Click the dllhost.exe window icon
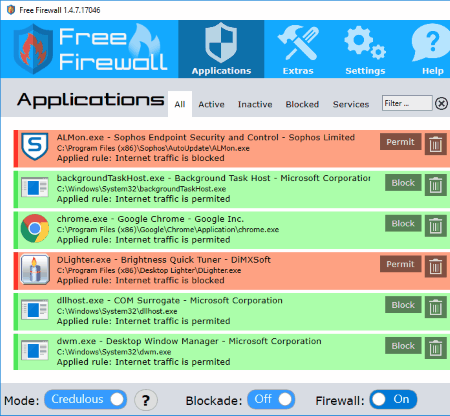Screen dimensions: 450x416 pyautogui.click(x=35, y=310)
